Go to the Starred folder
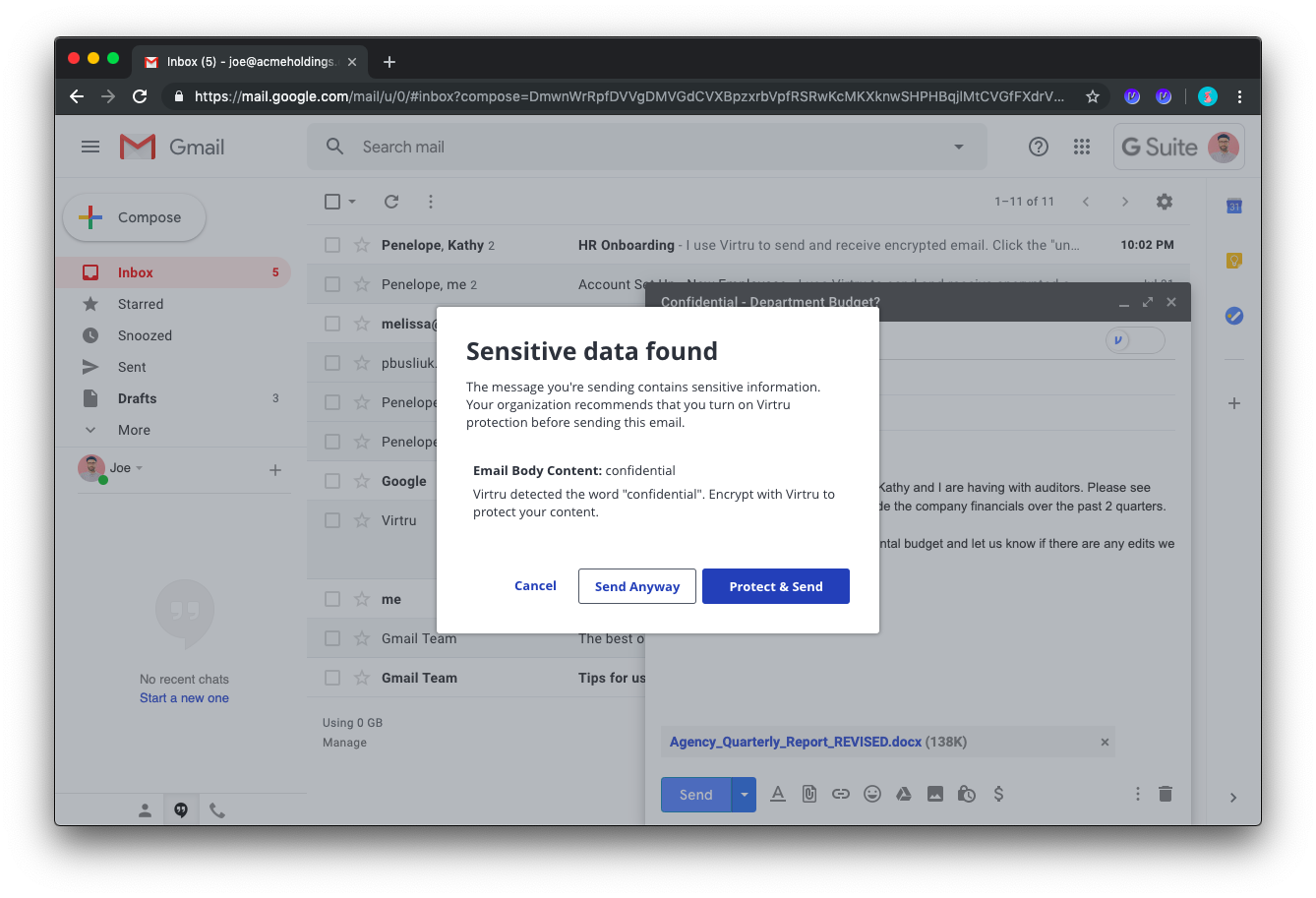 (x=141, y=304)
